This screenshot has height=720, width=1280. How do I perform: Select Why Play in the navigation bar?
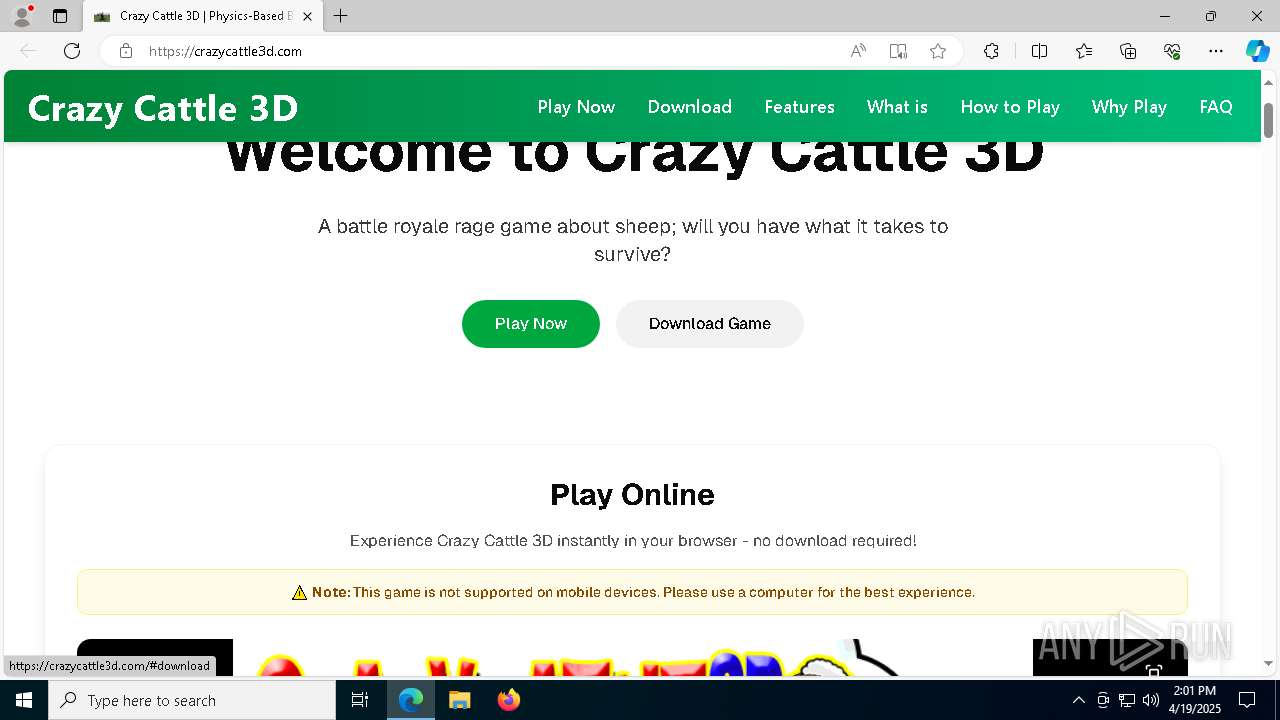(1129, 107)
